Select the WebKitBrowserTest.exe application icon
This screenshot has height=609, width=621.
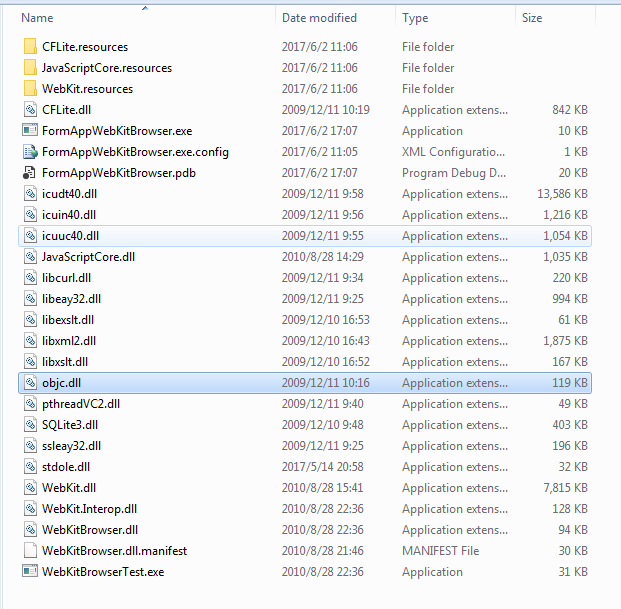coord(30,571)
